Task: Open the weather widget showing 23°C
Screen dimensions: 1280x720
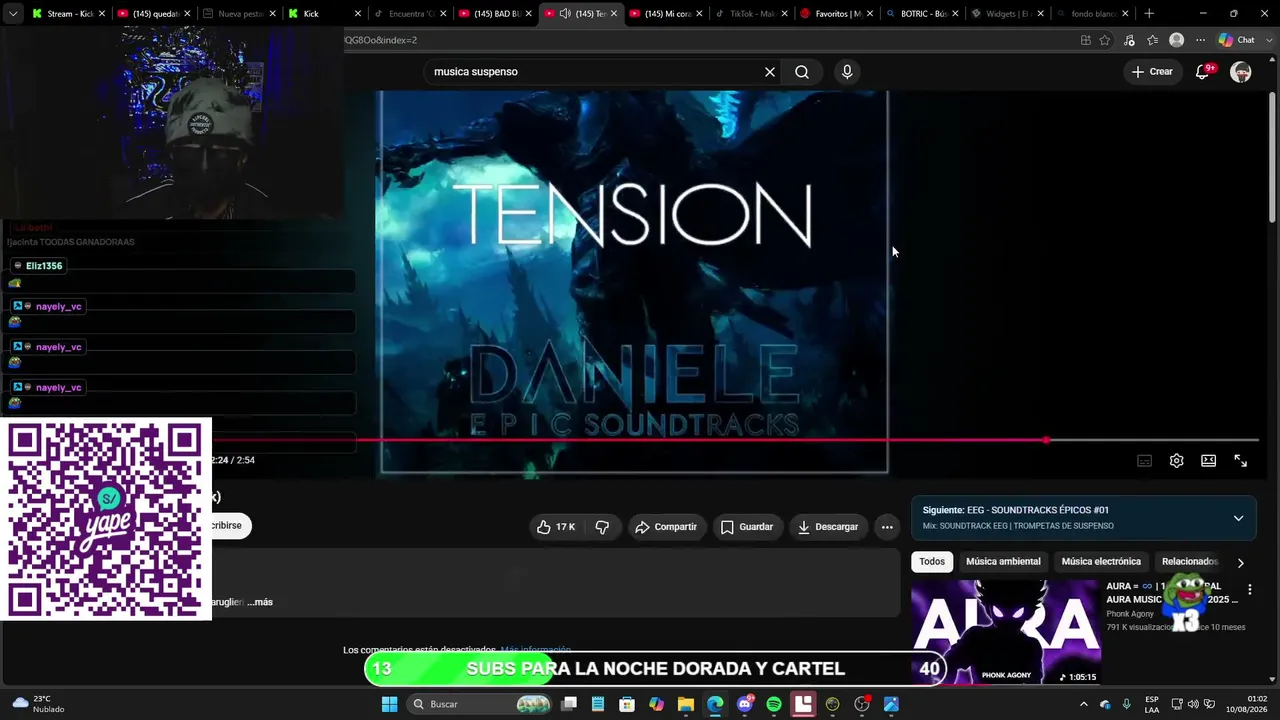Action: pyautogui.click(x=38, y=704)
